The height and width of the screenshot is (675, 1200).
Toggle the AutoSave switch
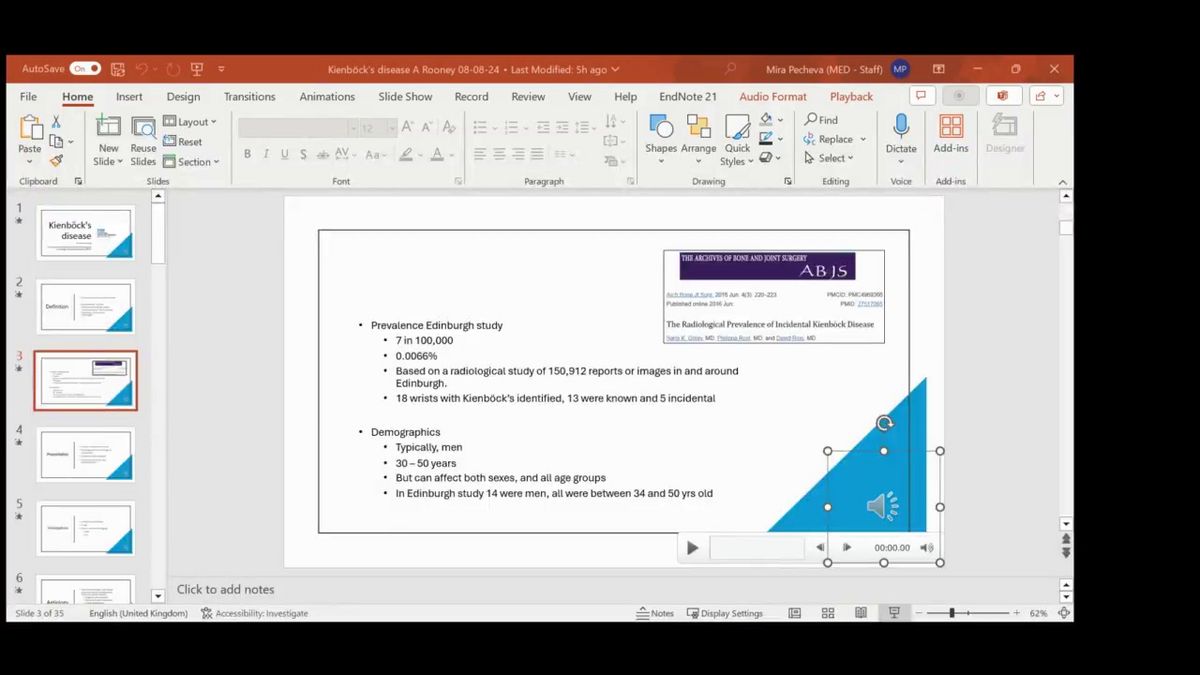tap(85, 69)
